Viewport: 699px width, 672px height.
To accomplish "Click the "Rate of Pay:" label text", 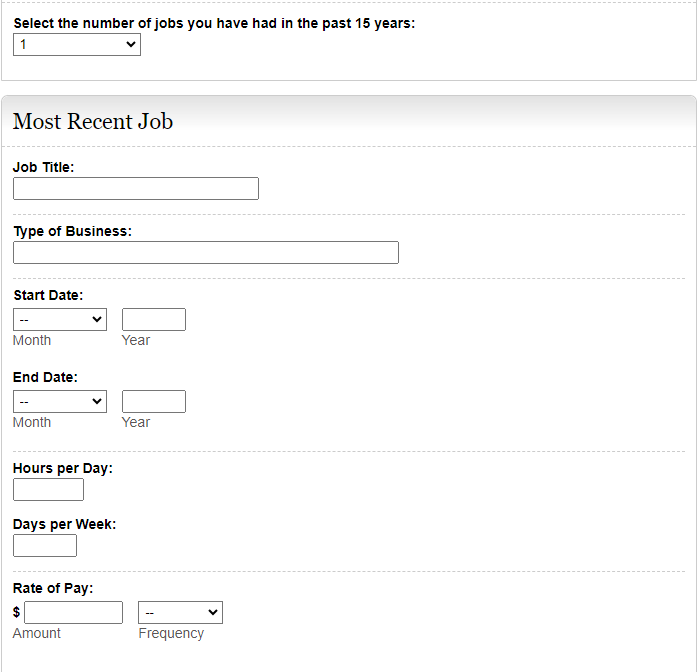I will click(53, 588).
